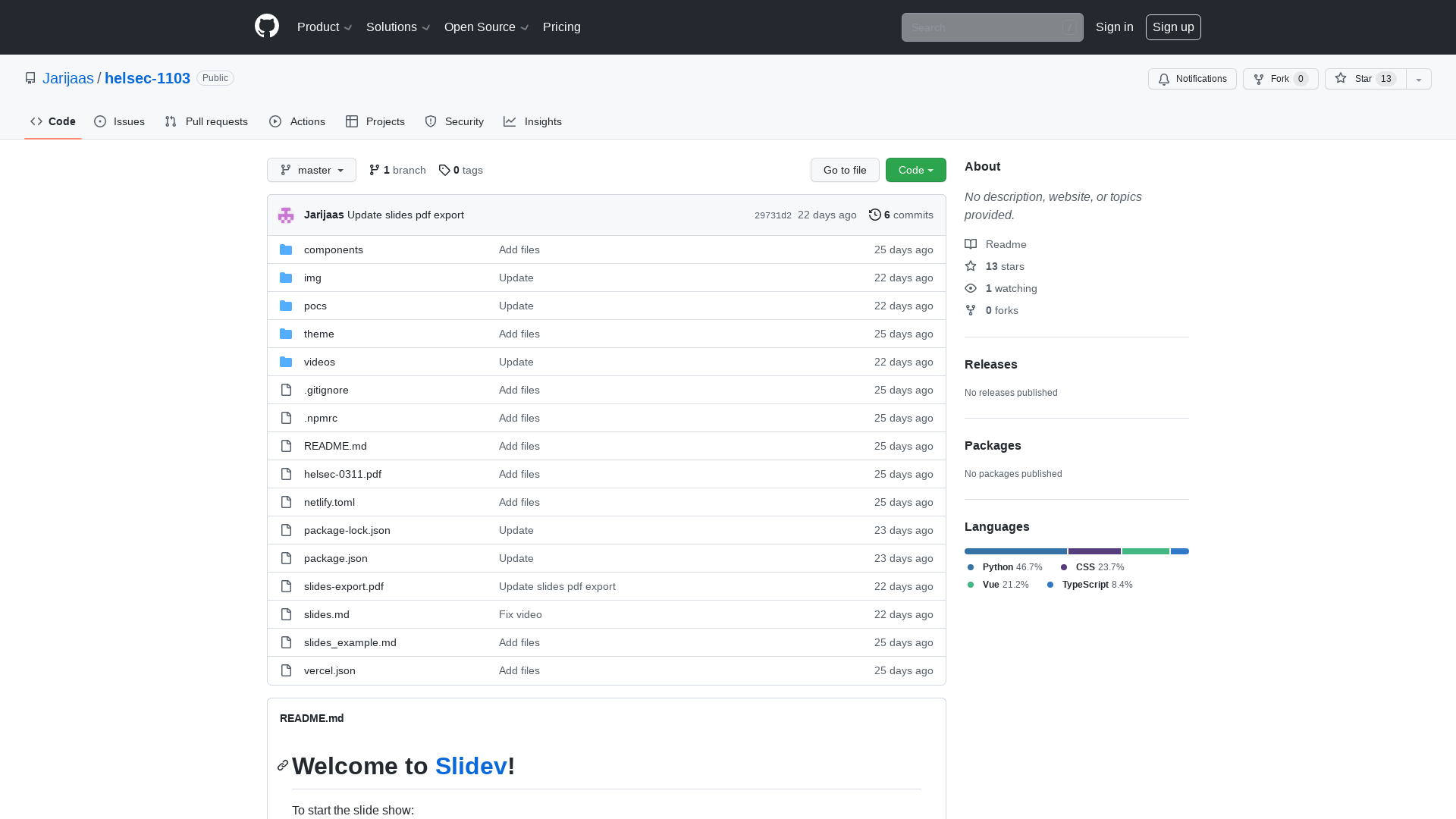Expand the star list options arrow
Image resolution: width=1456 pixels, height=819 pixels.
1418,78
